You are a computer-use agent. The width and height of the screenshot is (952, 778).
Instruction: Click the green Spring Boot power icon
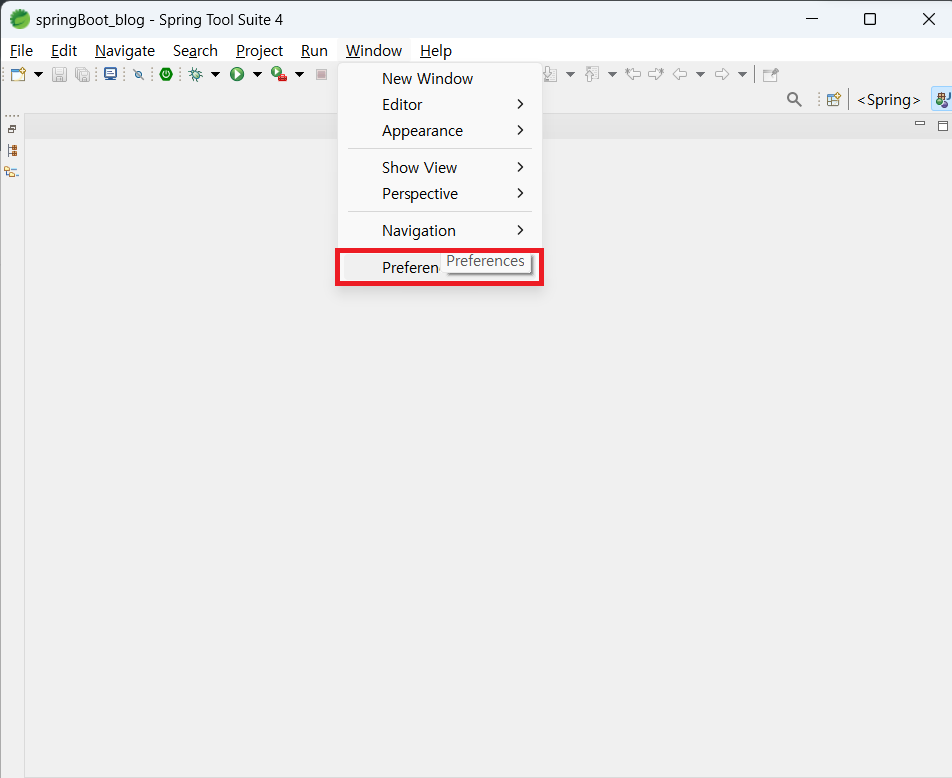coord(166,74)
